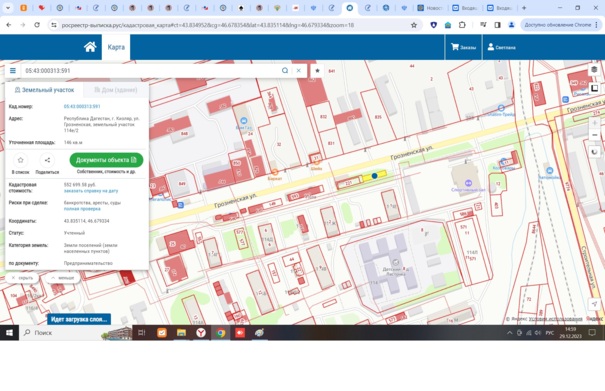Open favorites with the star button next to search
Image resolution: width=605 pixels, height=391 pixels.
click(317, 71)
